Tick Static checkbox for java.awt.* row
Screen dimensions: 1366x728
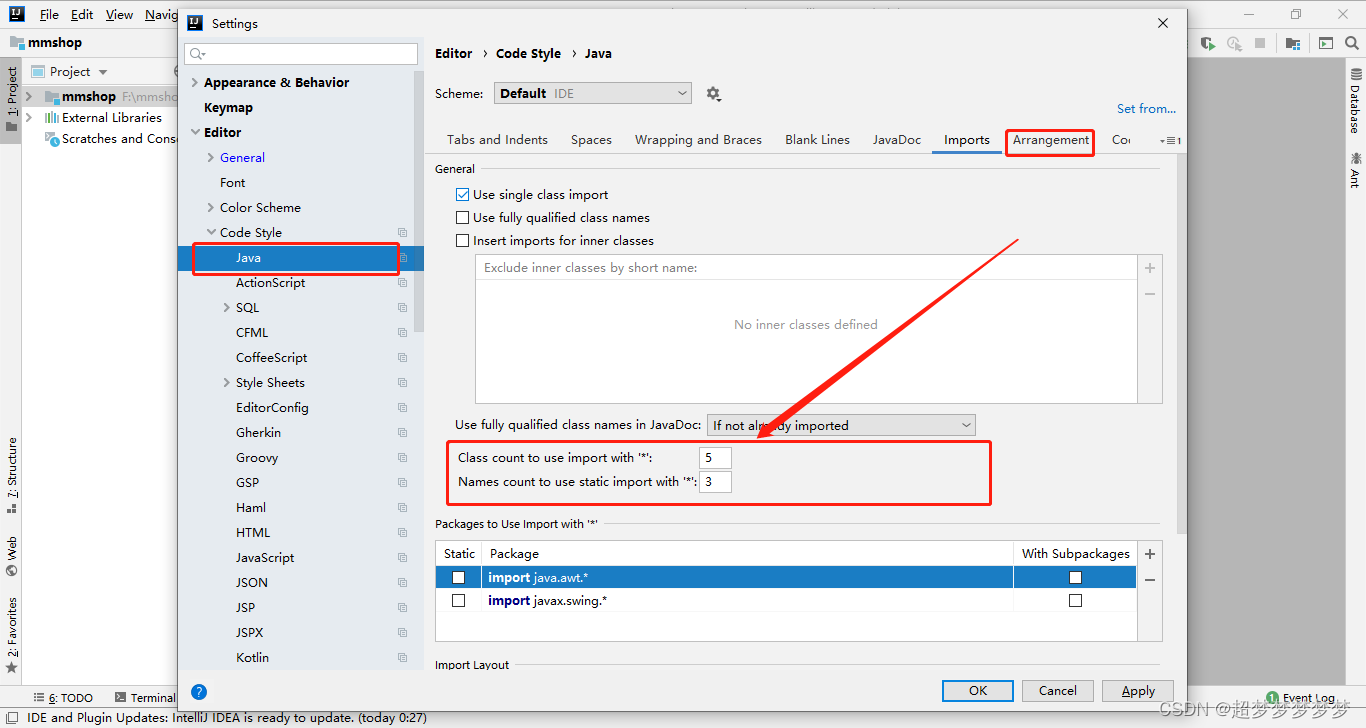pyautogui.click(x=458, y=578)
